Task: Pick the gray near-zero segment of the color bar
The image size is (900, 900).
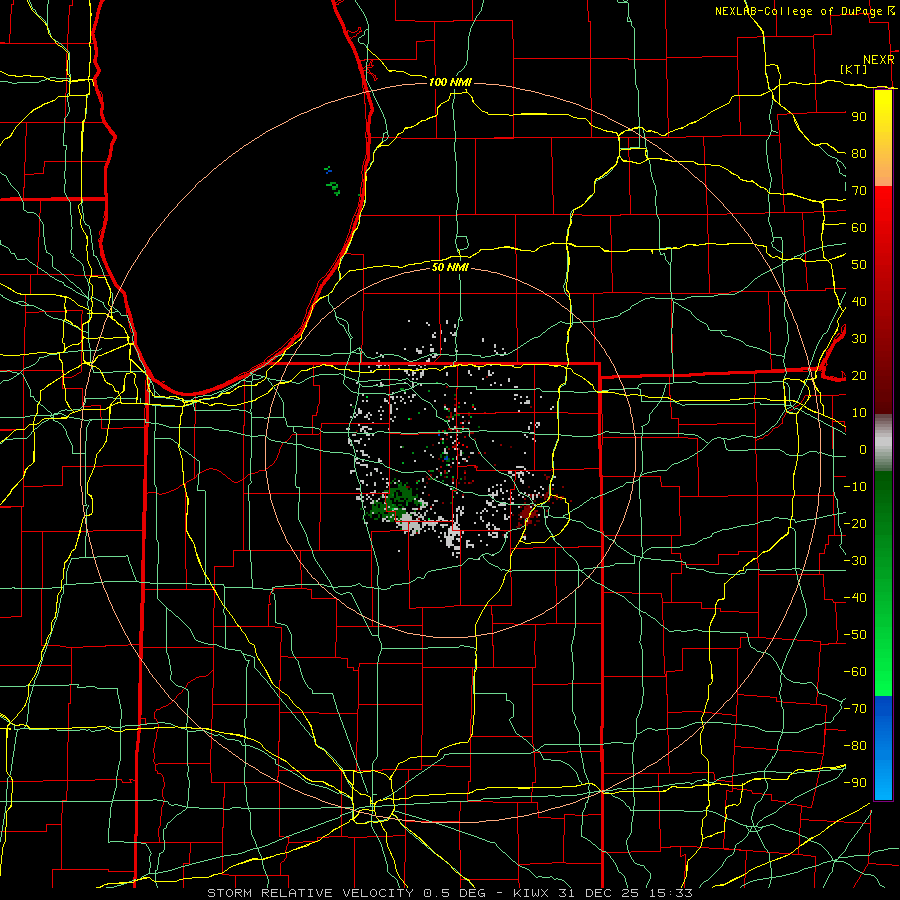Action: pyautogui.click(x=883, y=443)
